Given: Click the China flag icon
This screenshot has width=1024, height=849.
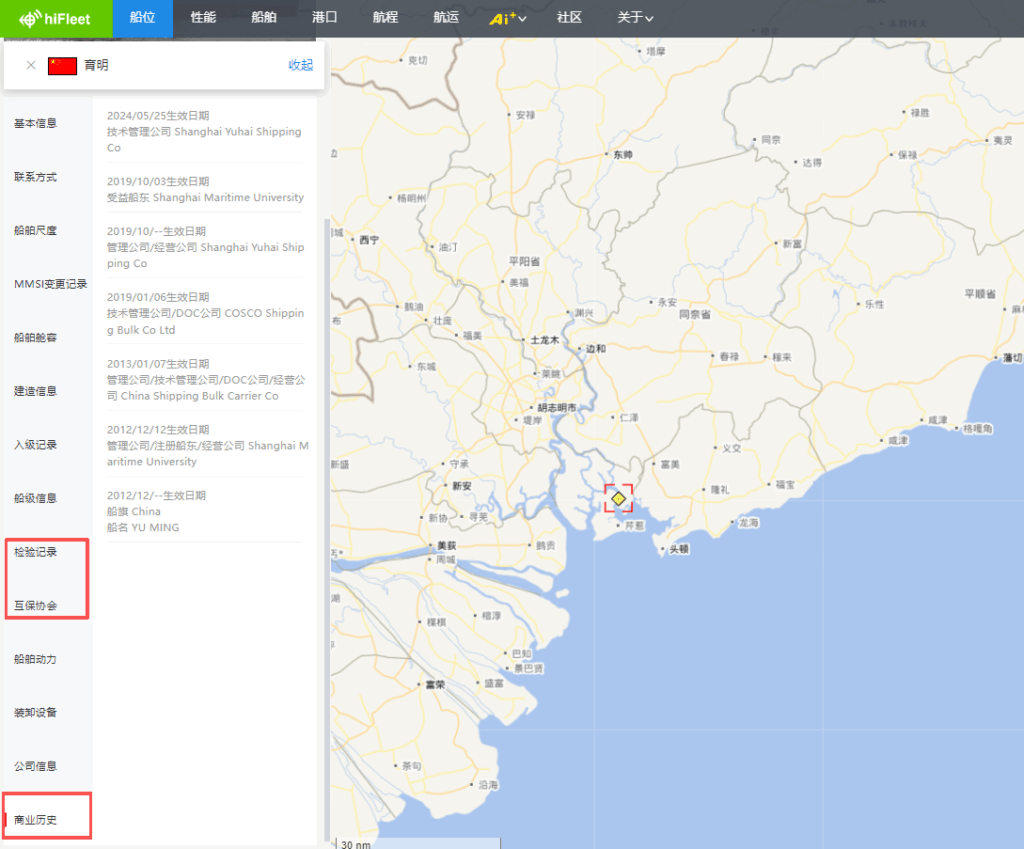Looking at the screenshot, I should (62, 65).
